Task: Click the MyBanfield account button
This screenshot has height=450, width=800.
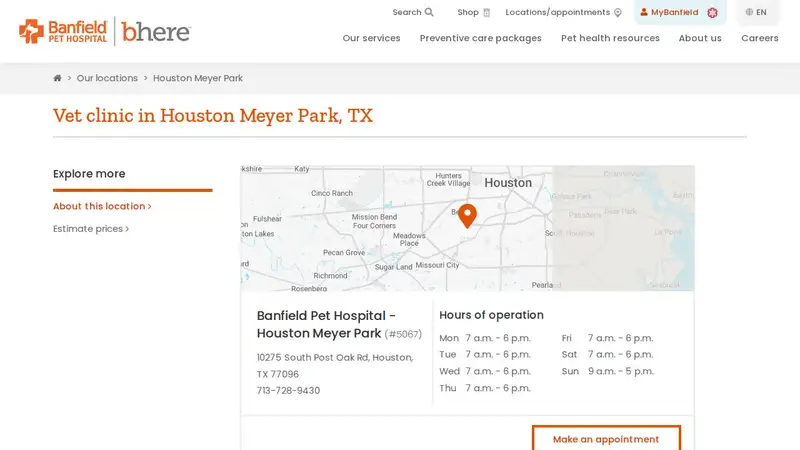Action: pos(669,12)
